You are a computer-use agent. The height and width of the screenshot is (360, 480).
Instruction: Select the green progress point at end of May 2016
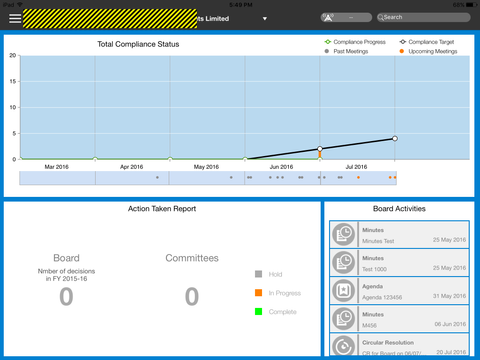pyautogui.click(x=245, y=159)
